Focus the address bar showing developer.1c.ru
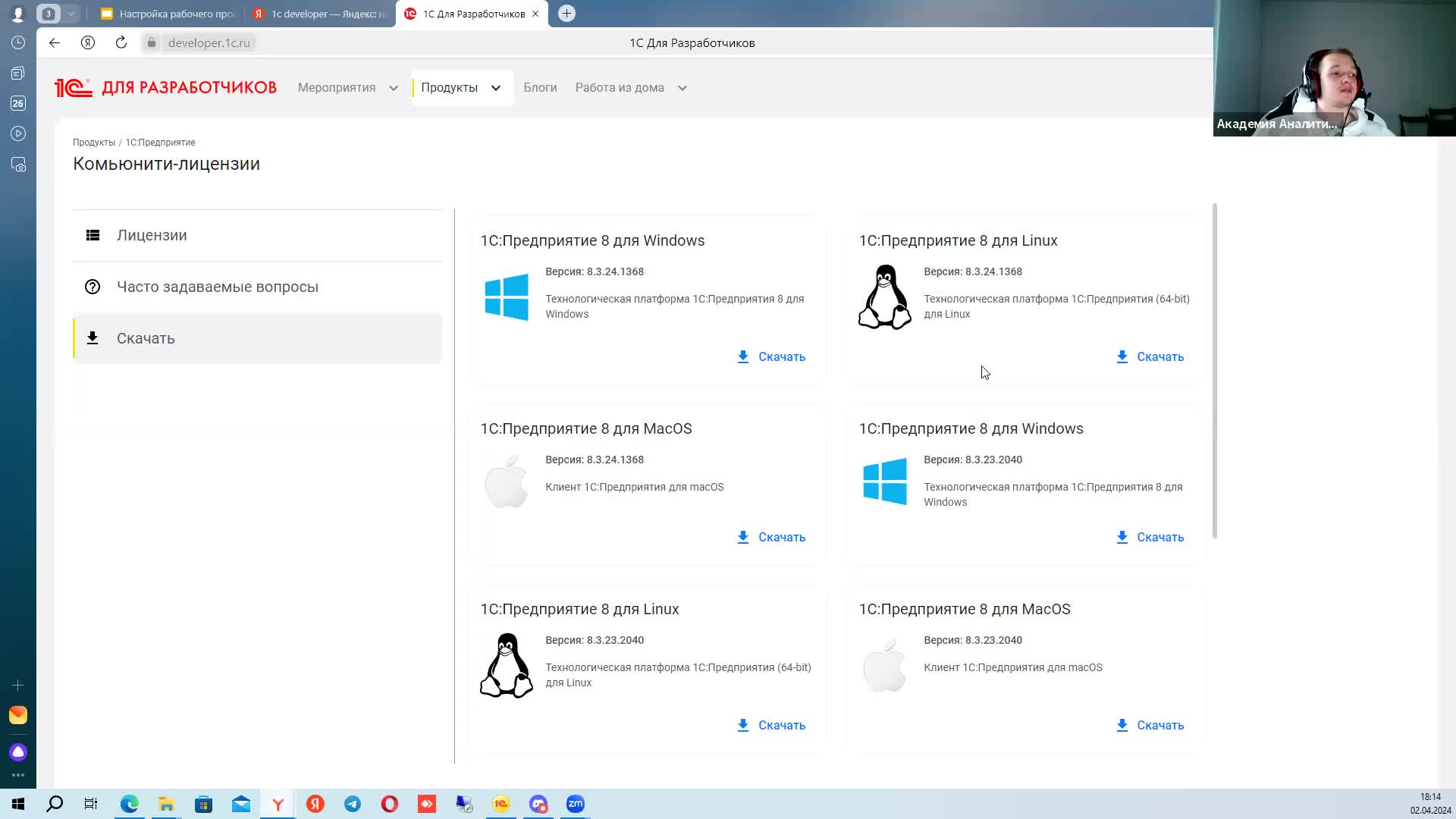This screenshot has height=819, width=1456. coord(209,42)
